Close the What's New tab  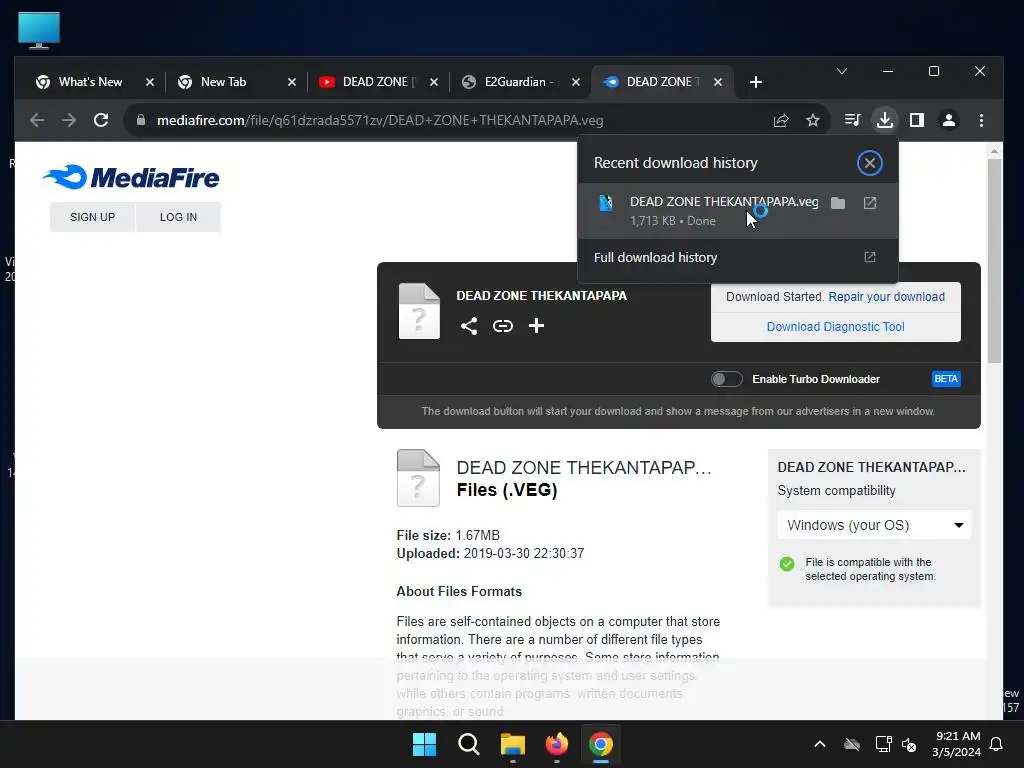tap(150, 82)
